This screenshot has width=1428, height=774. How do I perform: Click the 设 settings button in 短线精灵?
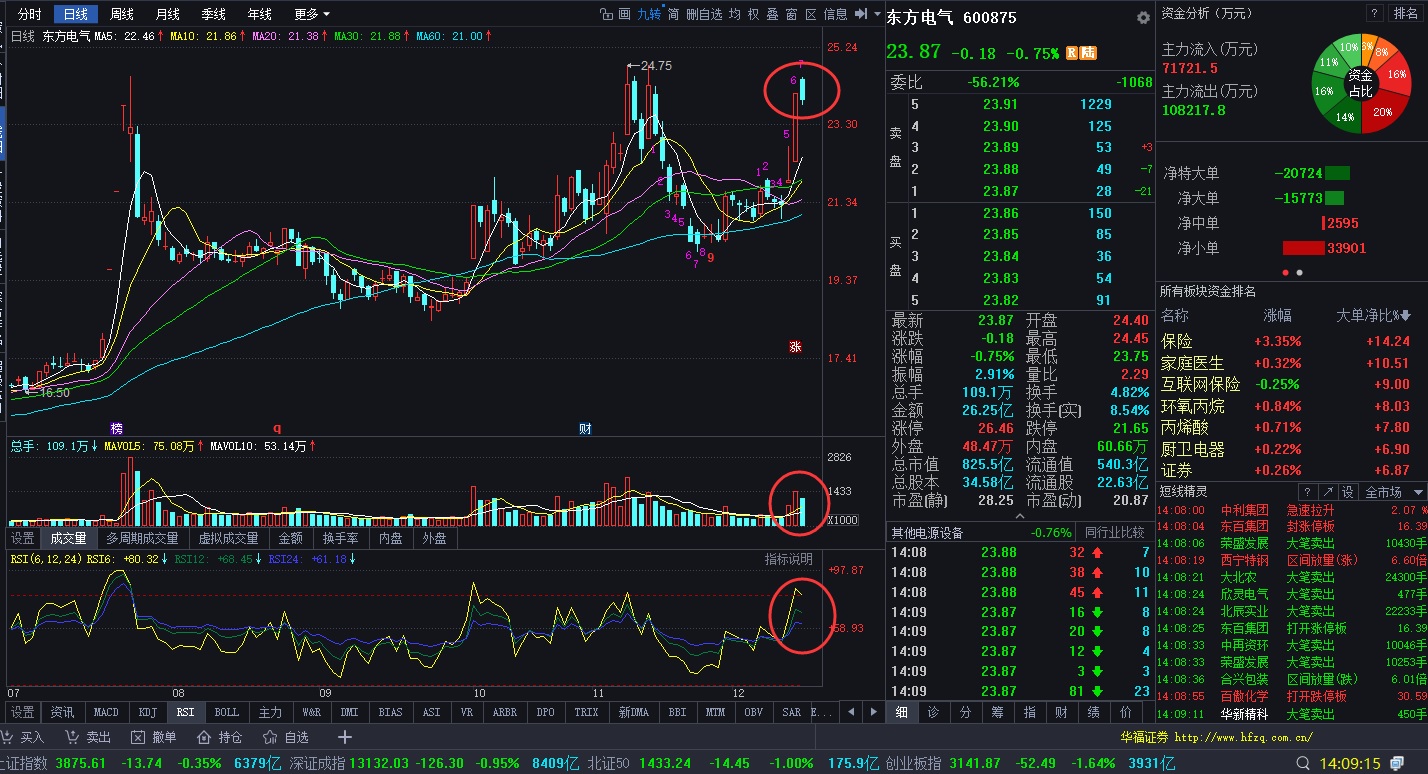point(1347,492)
